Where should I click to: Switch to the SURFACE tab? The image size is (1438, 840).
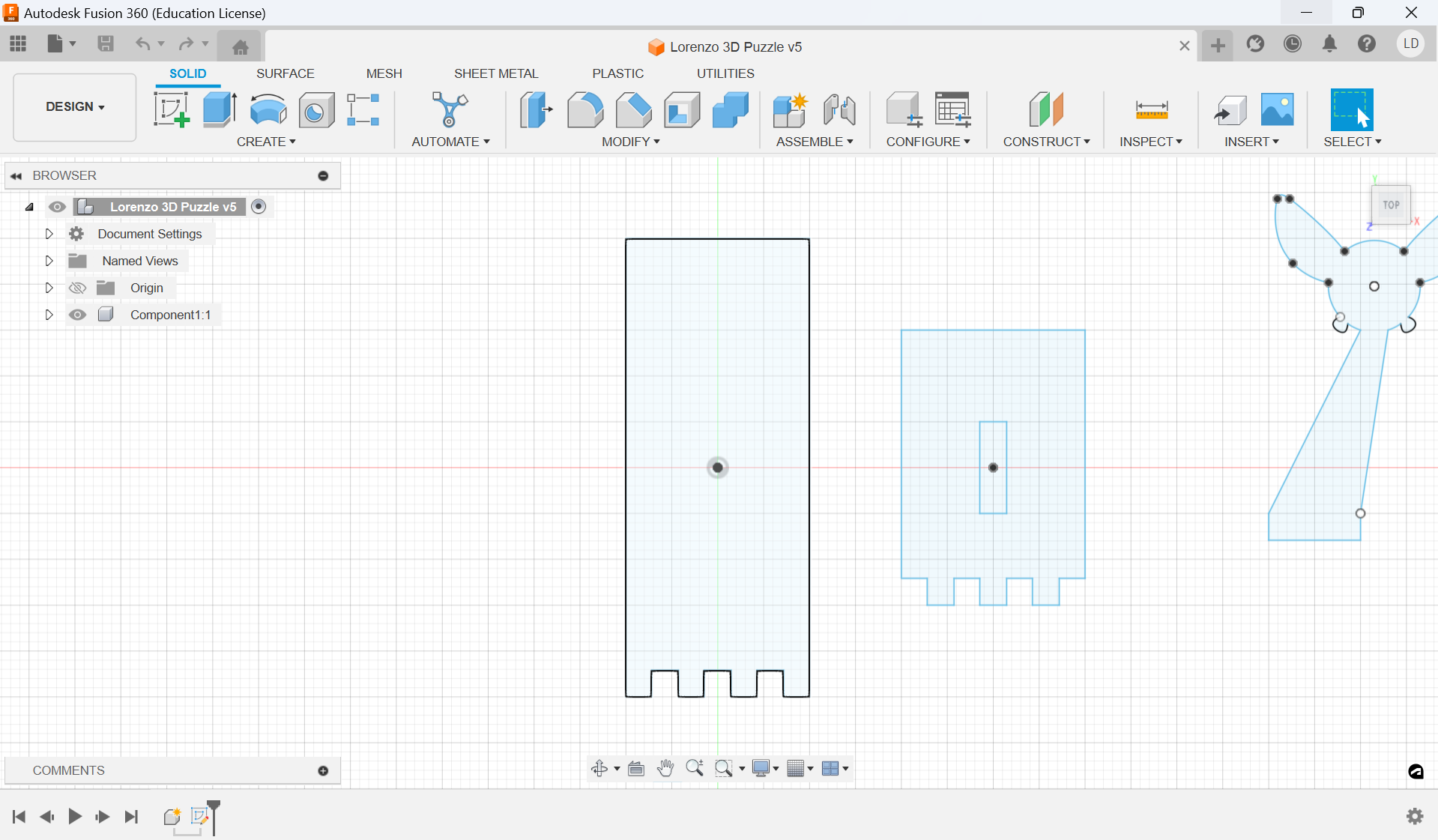pos(286,73)
